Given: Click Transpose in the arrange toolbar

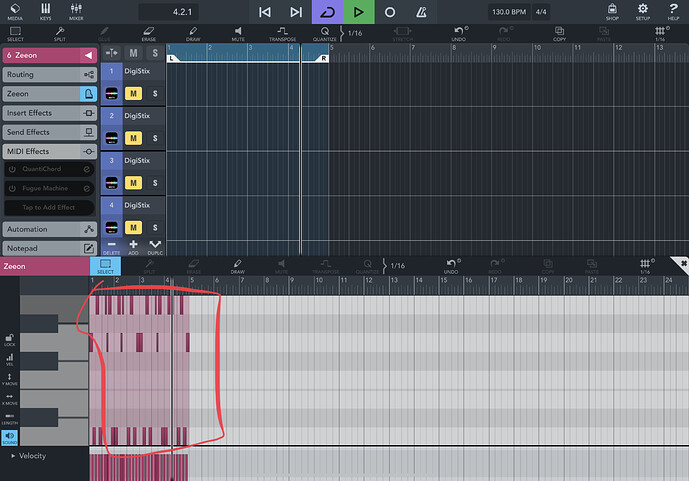Looking at the screenshot, I should 282,34.
